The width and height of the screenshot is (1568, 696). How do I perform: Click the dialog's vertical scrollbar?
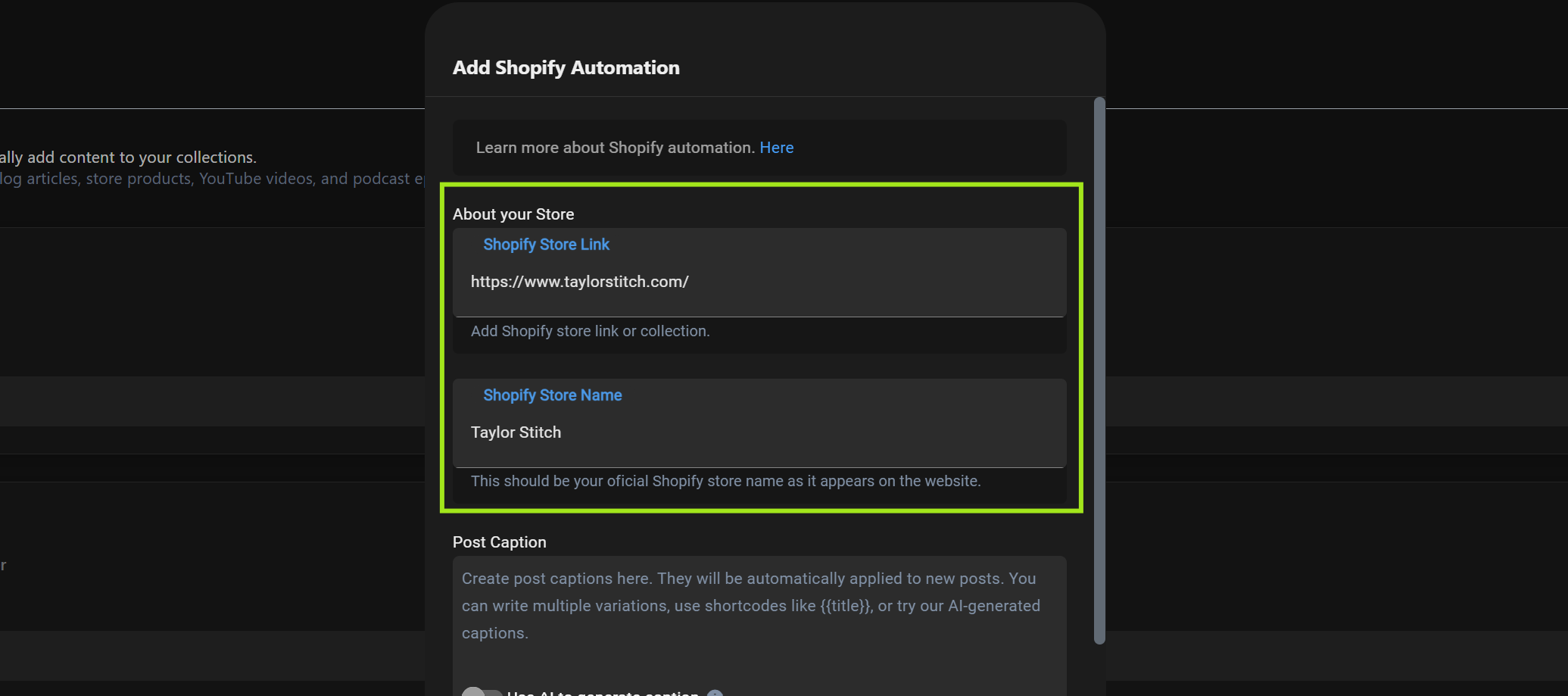[x=1099, y=371]
